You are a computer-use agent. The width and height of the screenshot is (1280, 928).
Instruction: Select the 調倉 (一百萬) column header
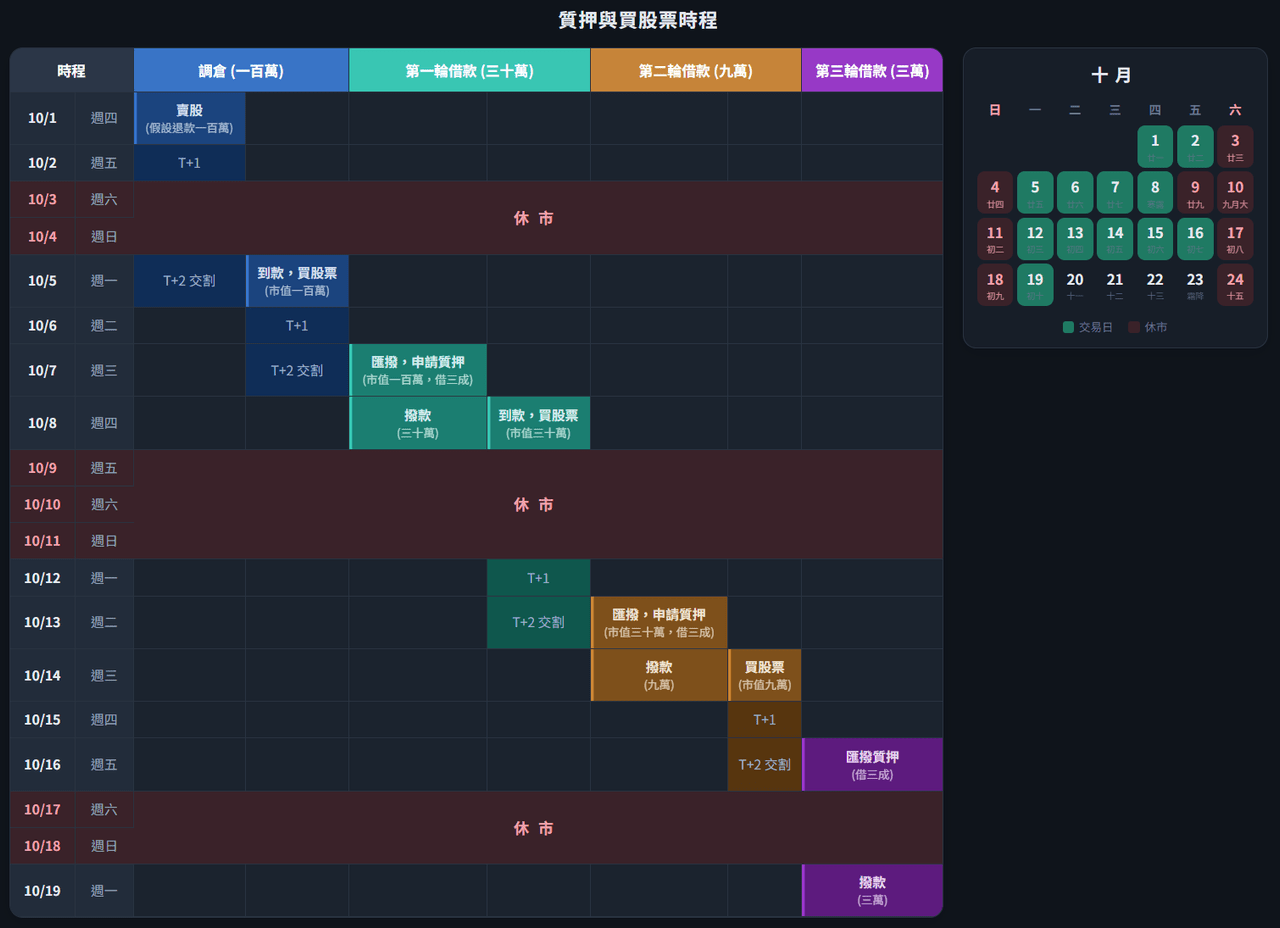(x=241, y=71)
